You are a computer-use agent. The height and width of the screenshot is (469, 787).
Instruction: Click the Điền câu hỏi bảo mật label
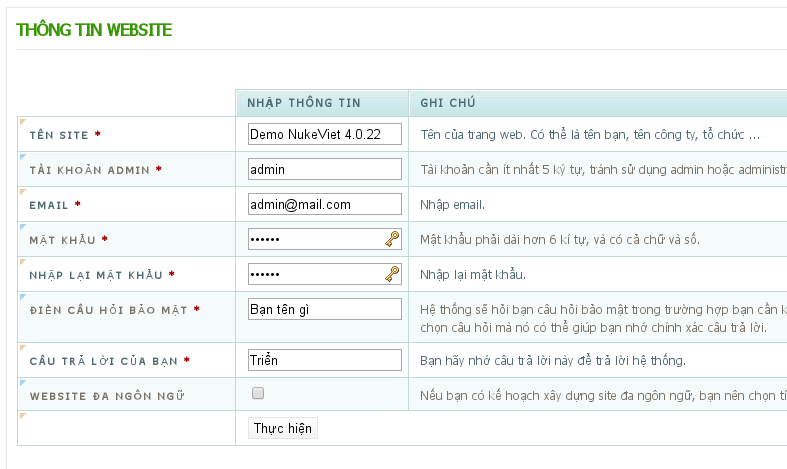(x=110, y=311)
